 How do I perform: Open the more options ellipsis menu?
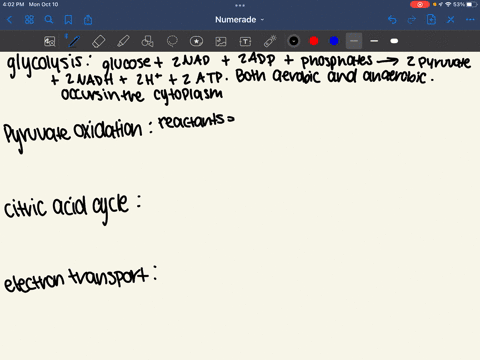[470, 20]
